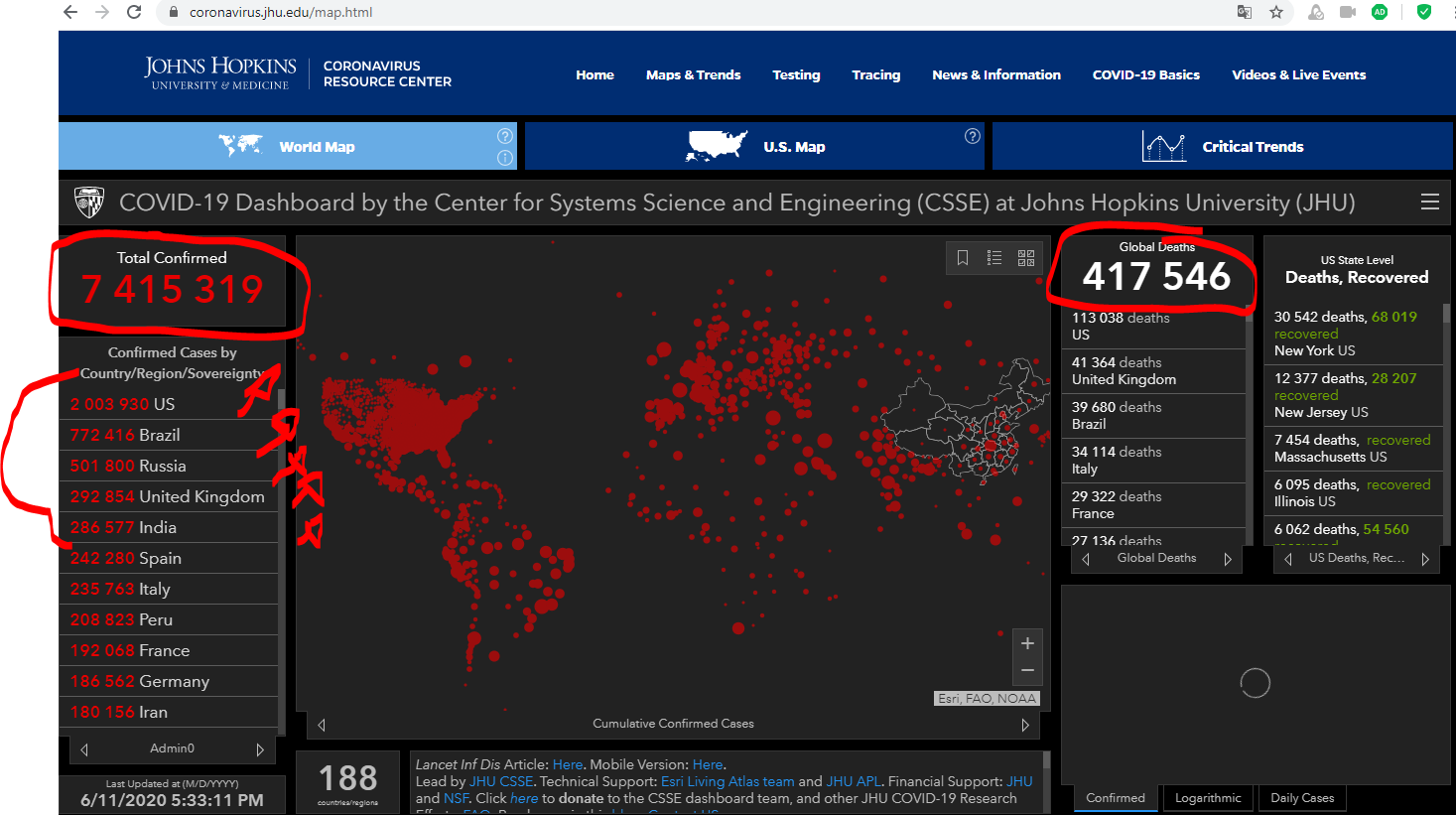Follow the JHU APL link
1456x815 pixels.
[854, 781]
